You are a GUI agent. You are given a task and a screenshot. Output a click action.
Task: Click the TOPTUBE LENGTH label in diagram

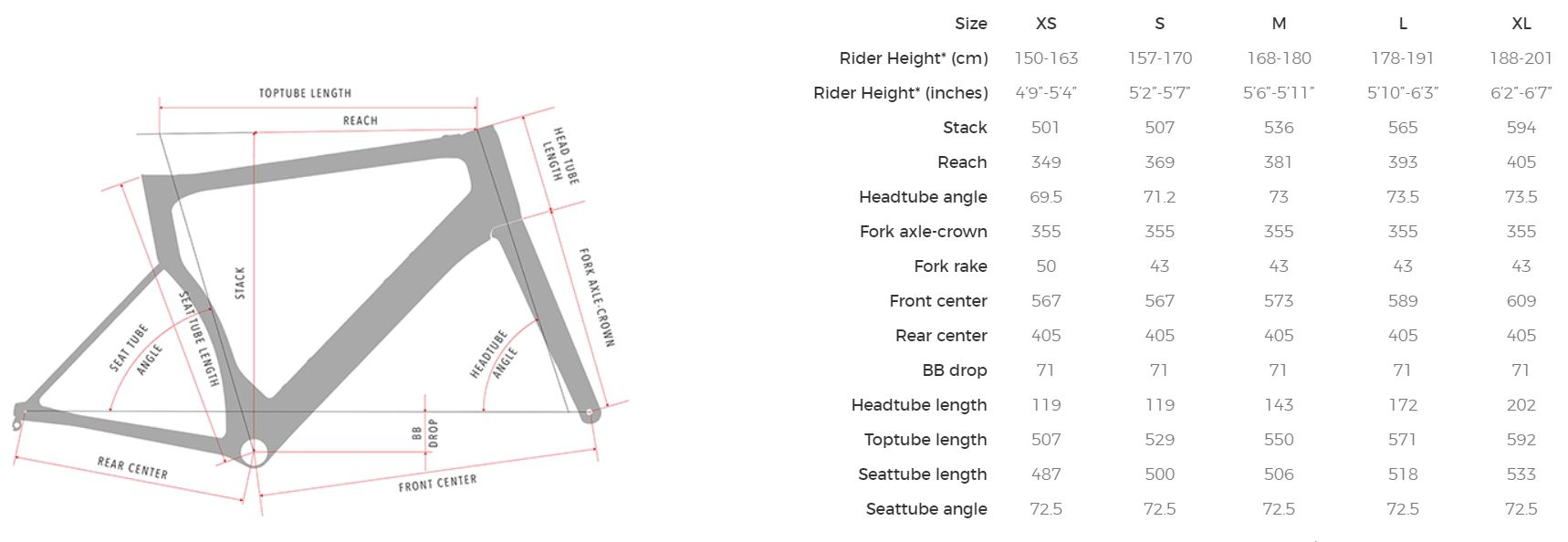tap(305, 93)
